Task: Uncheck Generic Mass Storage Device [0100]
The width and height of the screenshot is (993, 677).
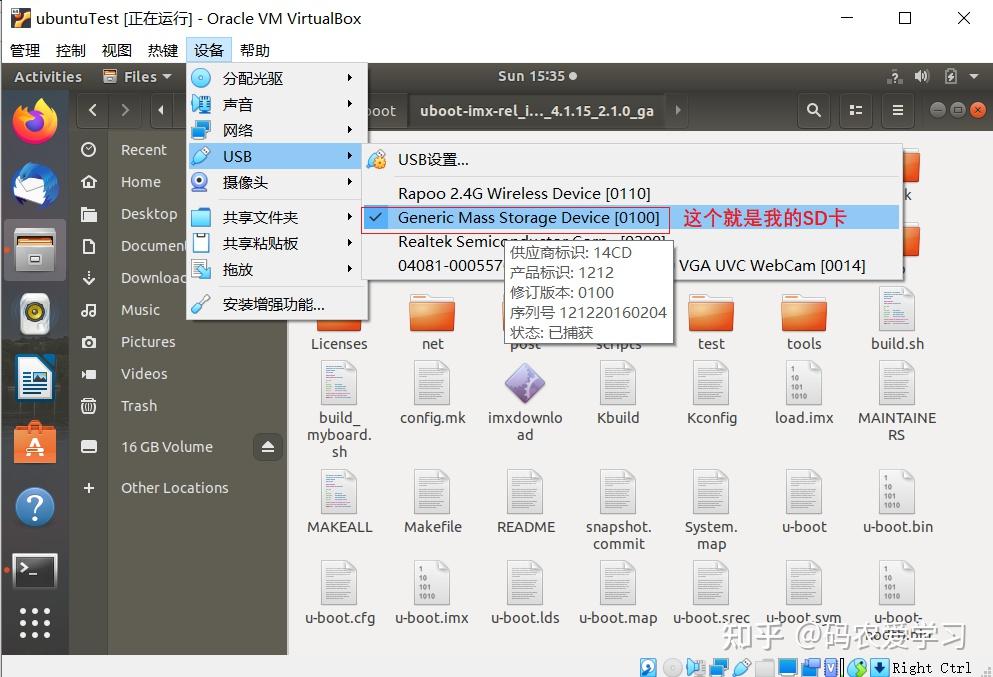Action: coord(527,217)
